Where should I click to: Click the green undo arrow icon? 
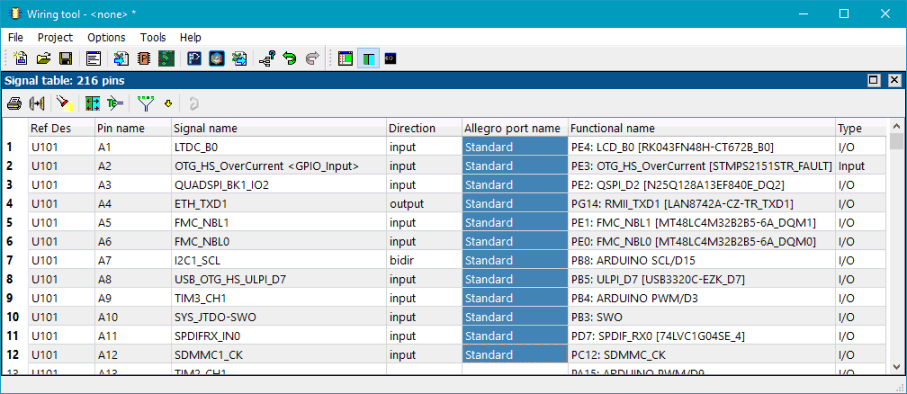289,58
